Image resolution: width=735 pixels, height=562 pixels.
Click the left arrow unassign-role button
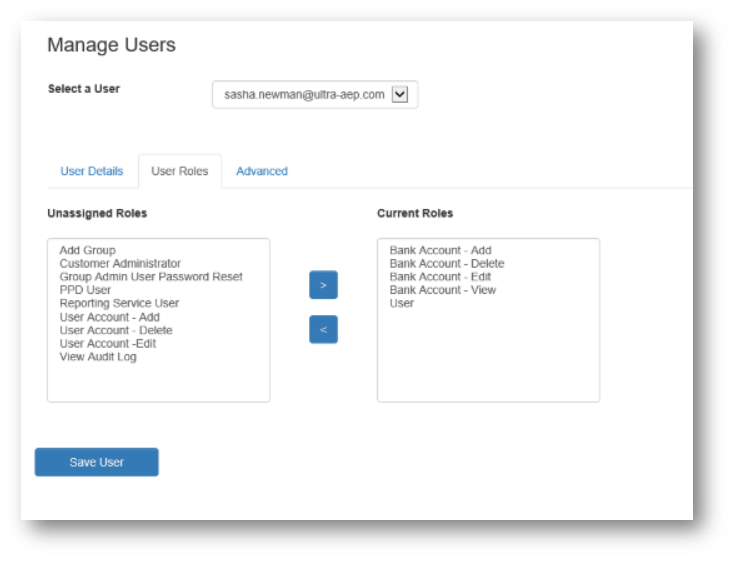323,329
